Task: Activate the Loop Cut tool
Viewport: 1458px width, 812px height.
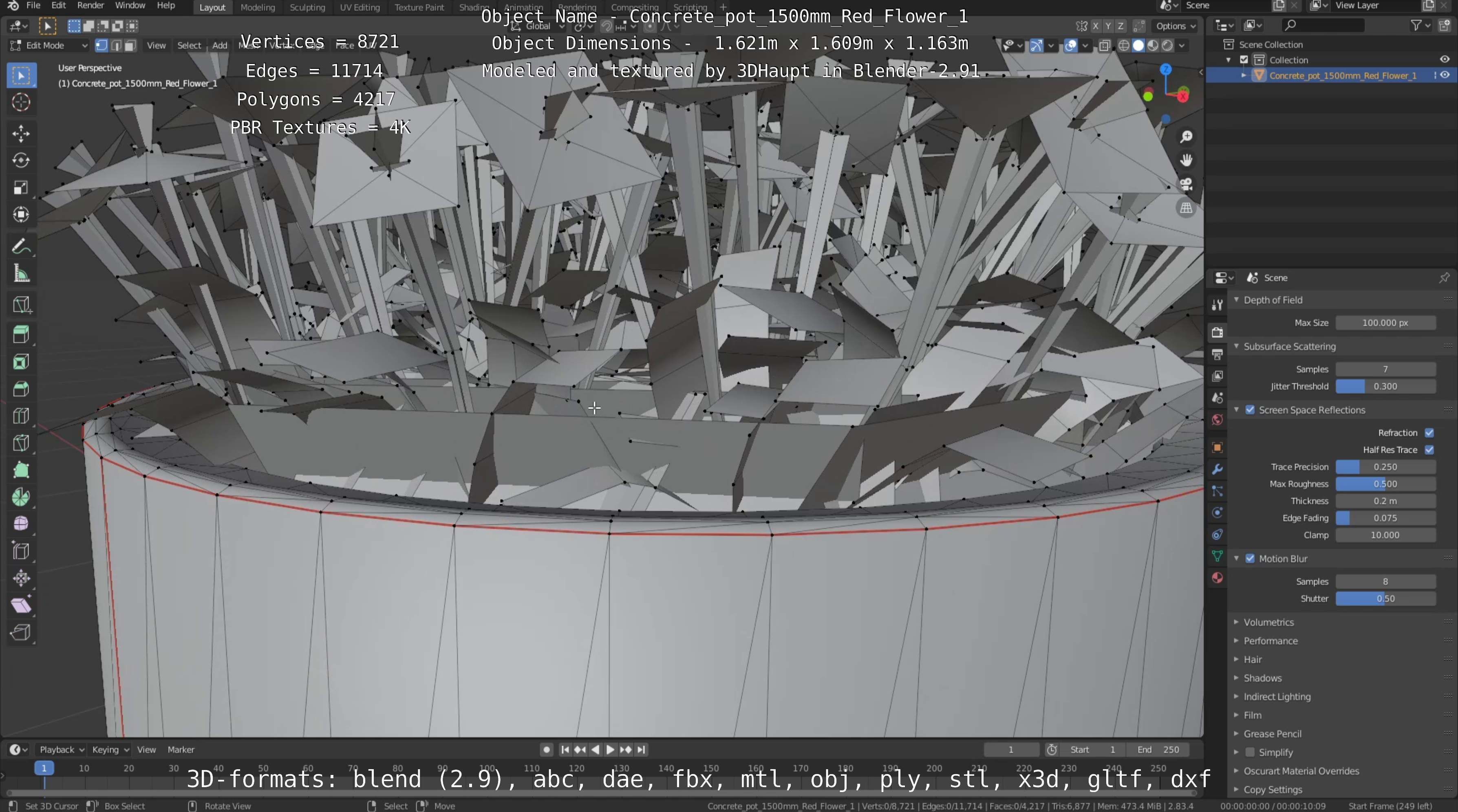Action: coord(22,416)
